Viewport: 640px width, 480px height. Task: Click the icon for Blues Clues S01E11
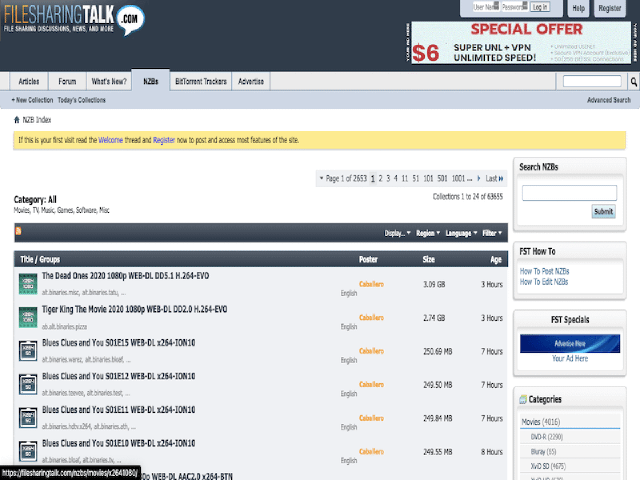[x=28, y=418]
